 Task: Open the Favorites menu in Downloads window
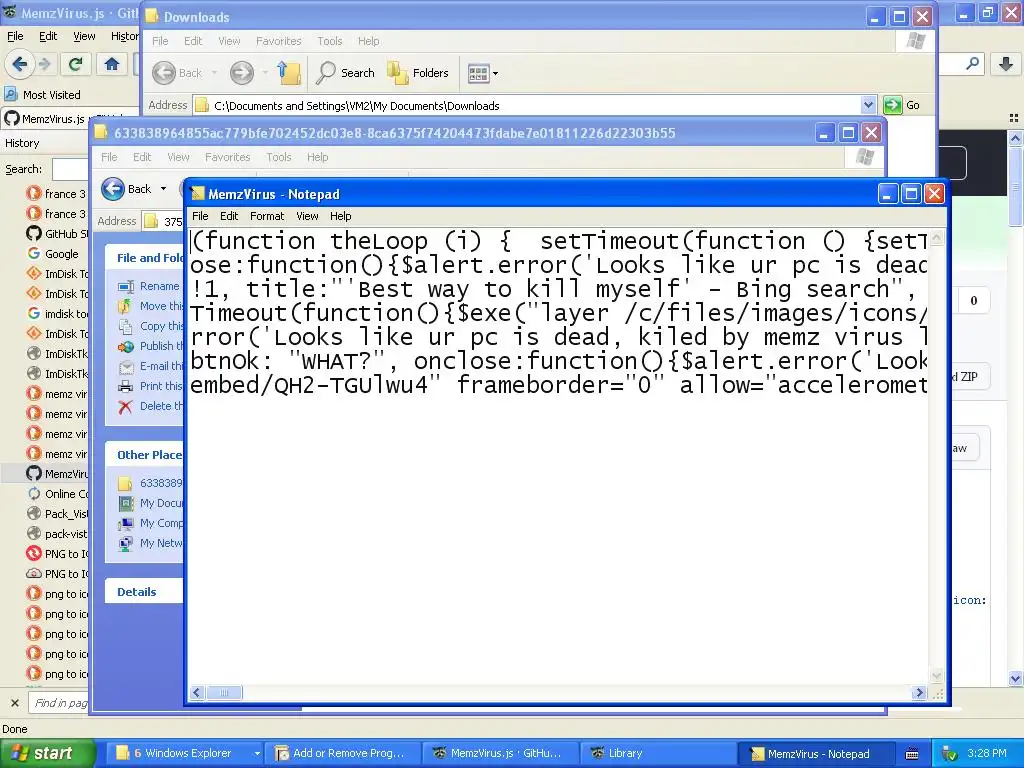pos(278,41)
